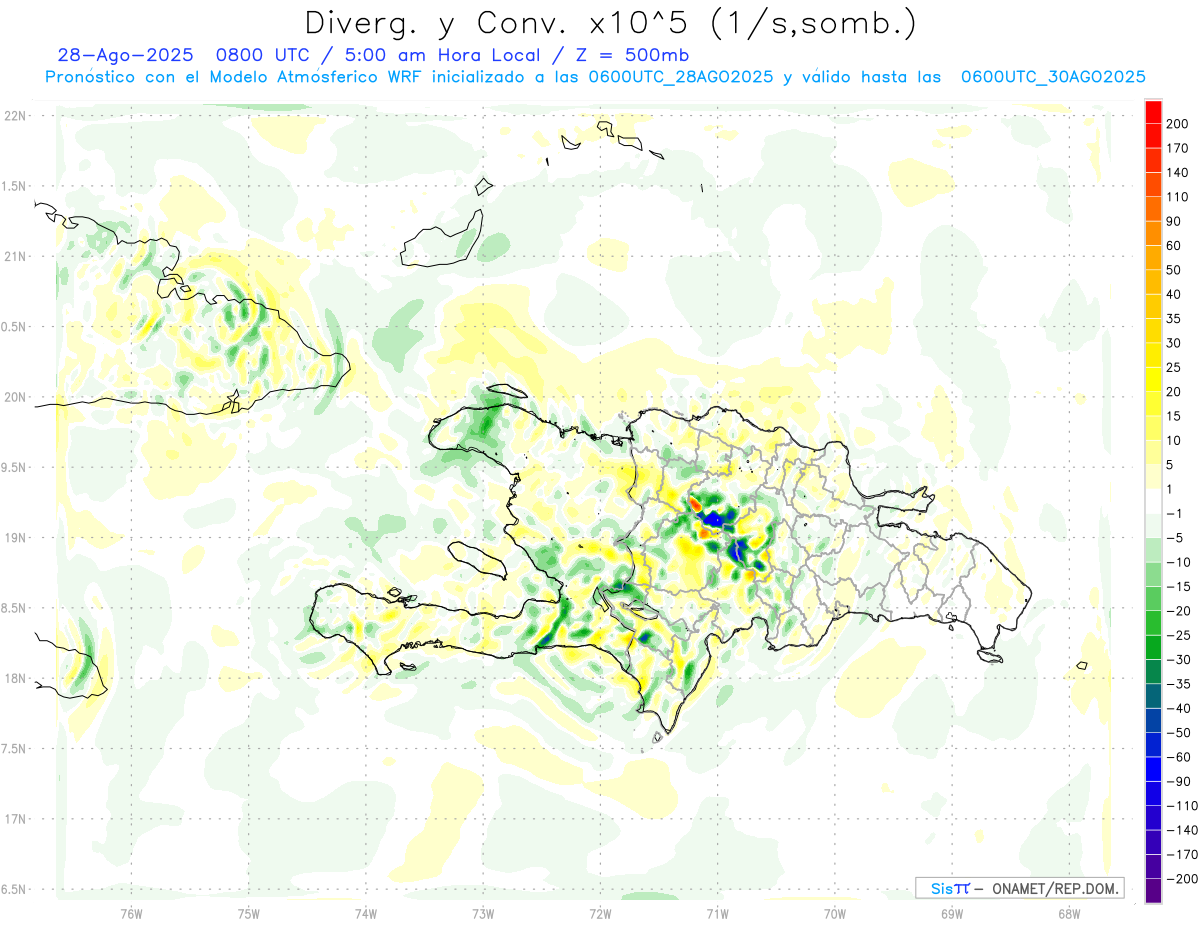Screen dimensions: 1200x927
Task: Click latitude label '19N'
Action: click(x=14, y=538)
